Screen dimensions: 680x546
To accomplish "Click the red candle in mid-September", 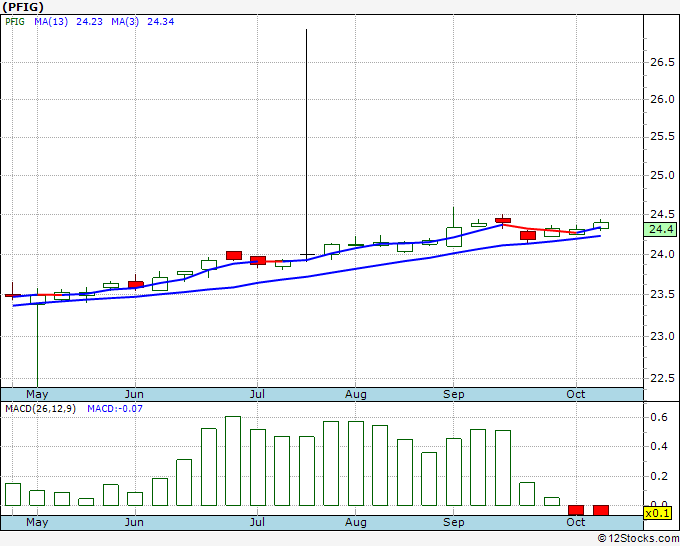I will [503, 219].
